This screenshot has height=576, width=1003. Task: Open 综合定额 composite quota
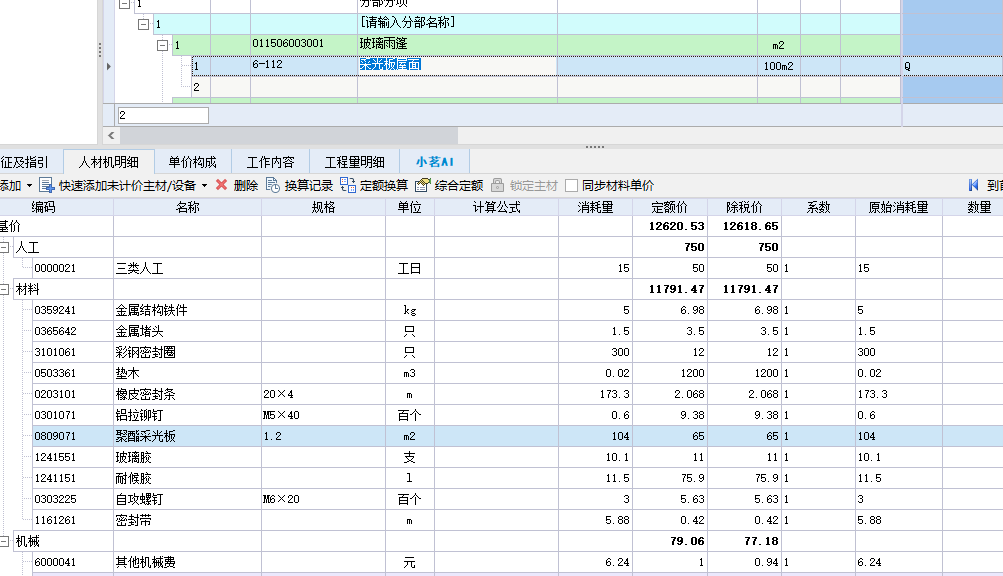coord(449,186)
